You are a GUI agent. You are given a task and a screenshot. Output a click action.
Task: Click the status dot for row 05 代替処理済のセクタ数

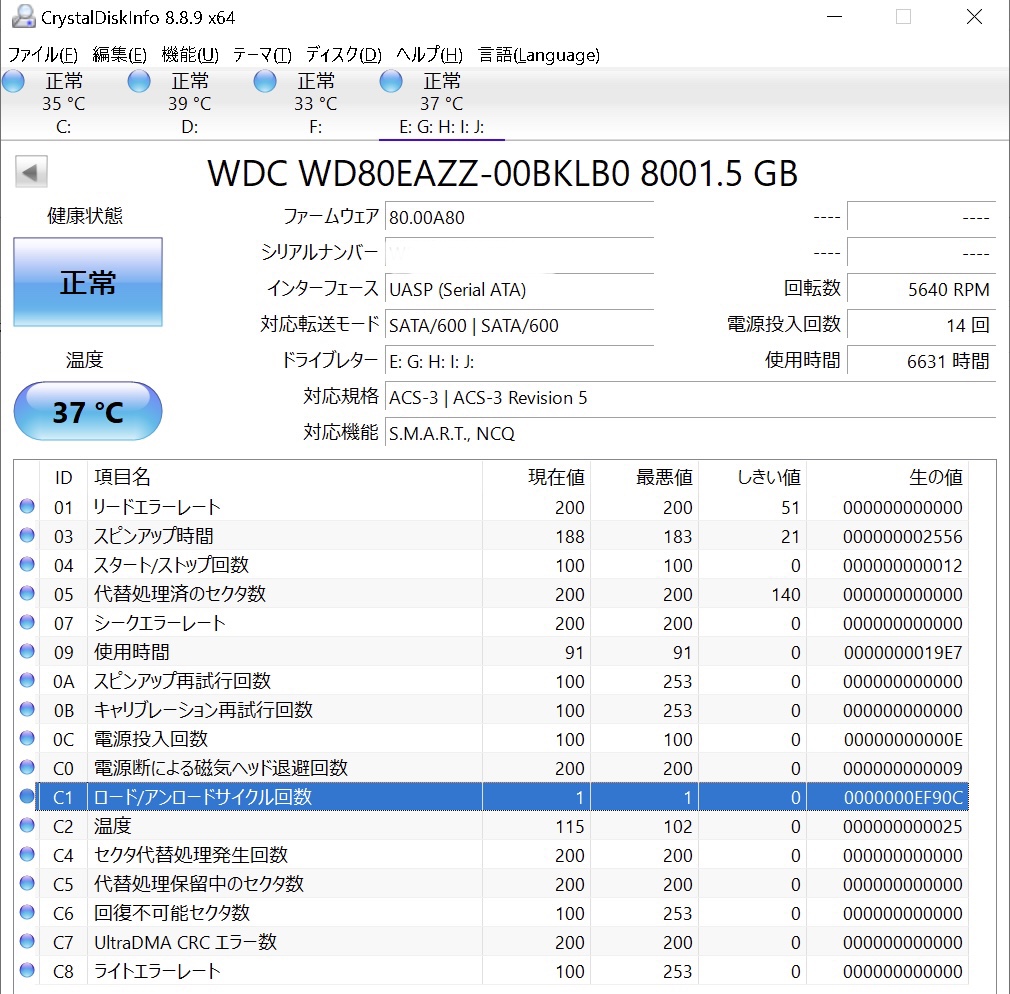pyautogui.click(x=27, y=593)
